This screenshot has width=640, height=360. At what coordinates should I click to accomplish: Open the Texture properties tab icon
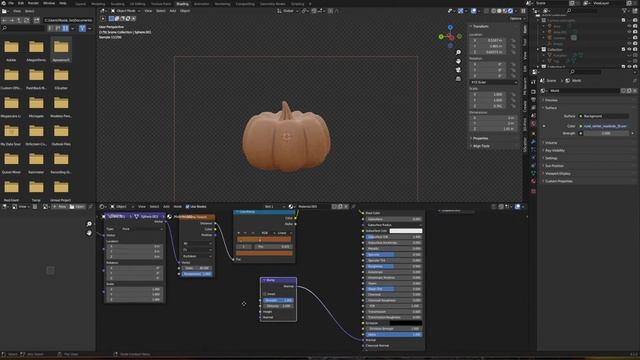point(533,191)
